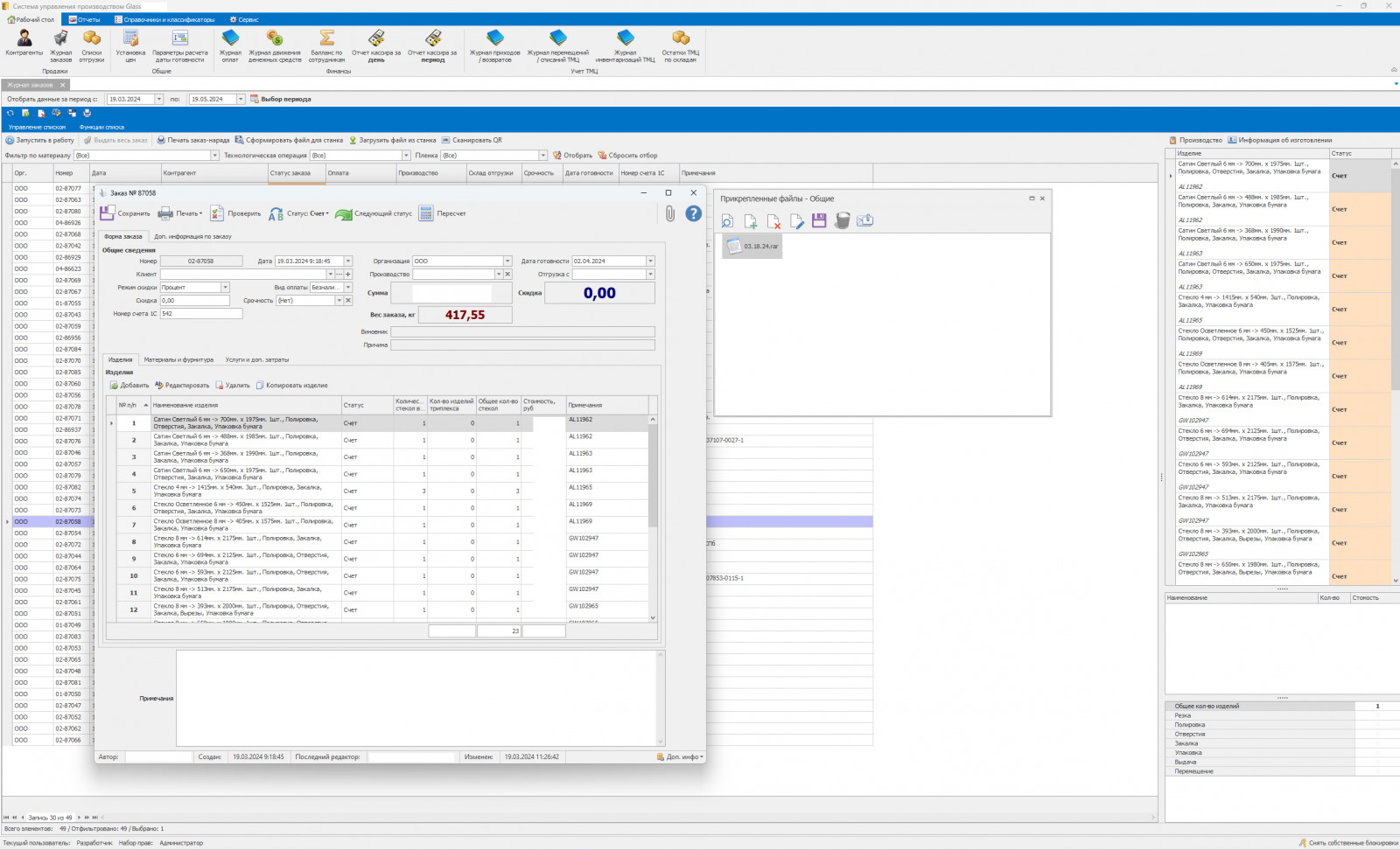Expand the Вид оплаты dropdown
1400x850 pixels.
coord(348,288)
